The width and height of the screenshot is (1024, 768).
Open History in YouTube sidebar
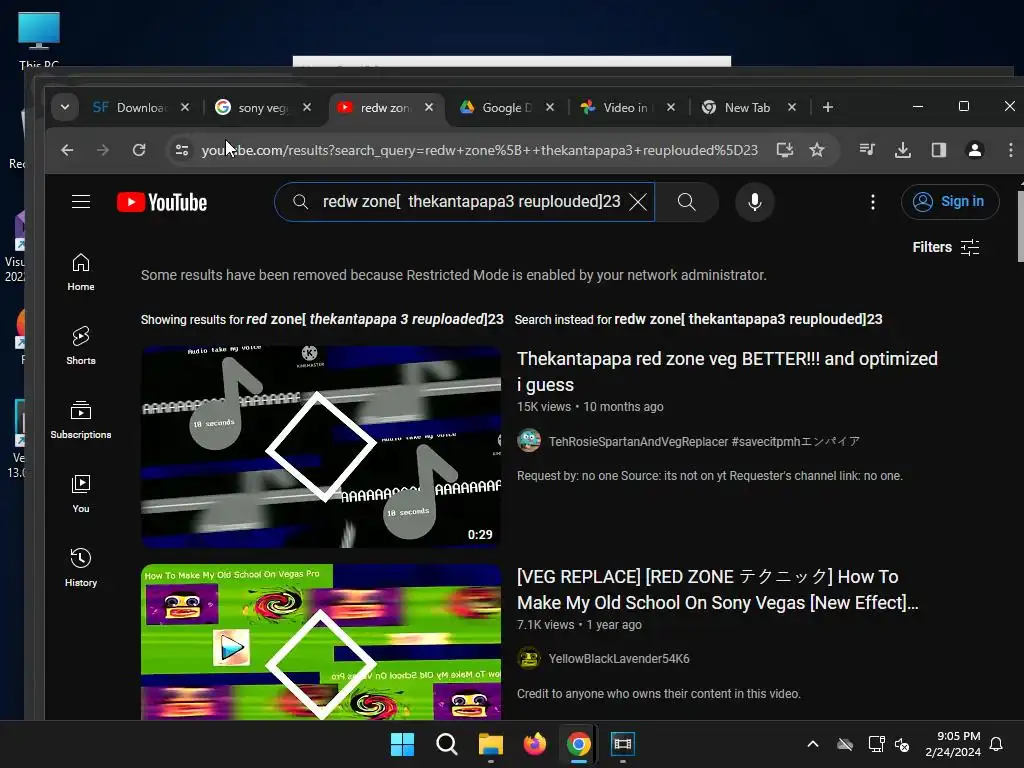[81, 567]
